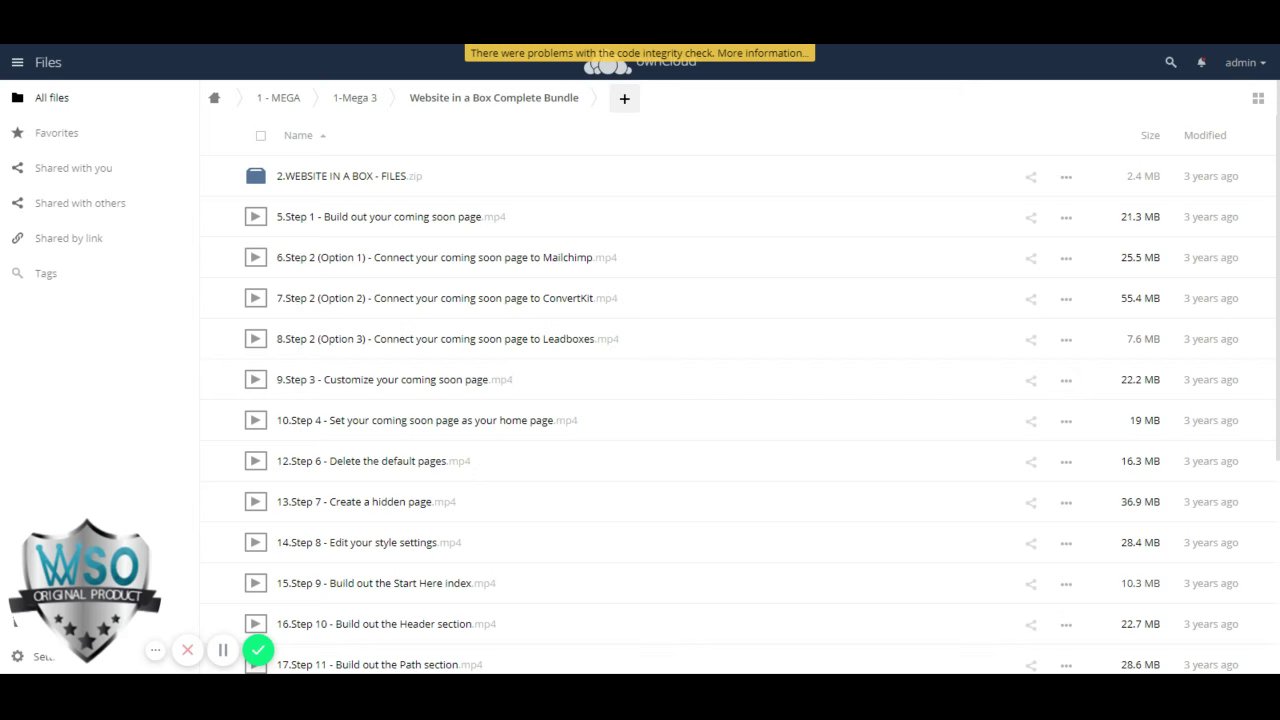
Task: Sort by Modified column header
Action: pos(1205,135)
